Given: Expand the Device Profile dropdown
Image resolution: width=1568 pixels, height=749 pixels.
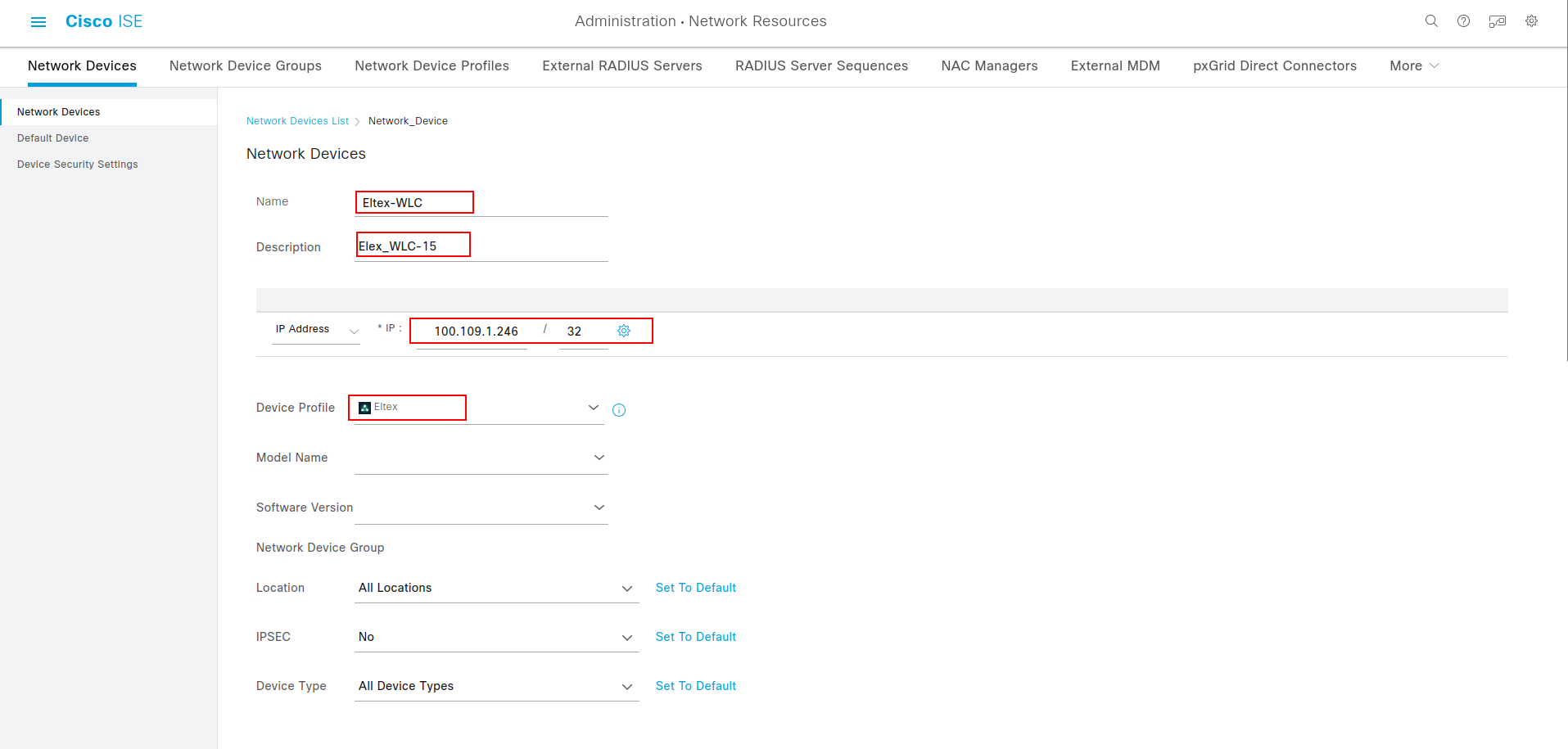Looking at the screenshot, I should point(593,408).
